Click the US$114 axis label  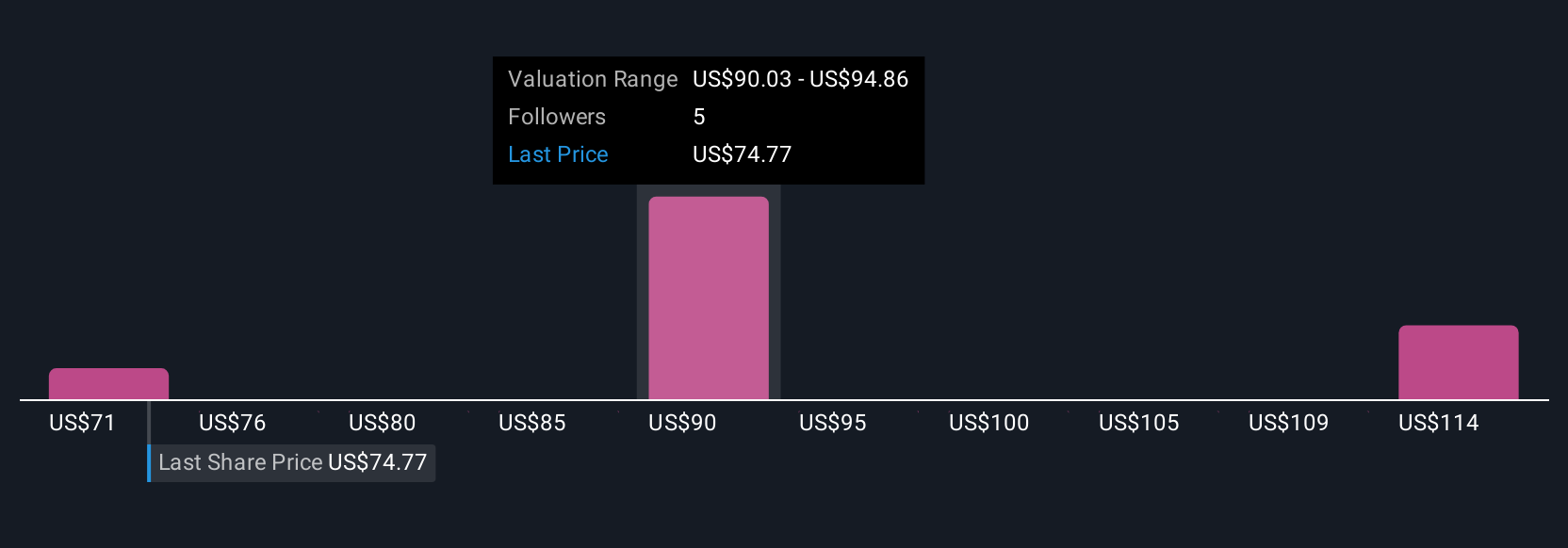pyautogui.click(x=1439, y=423)
